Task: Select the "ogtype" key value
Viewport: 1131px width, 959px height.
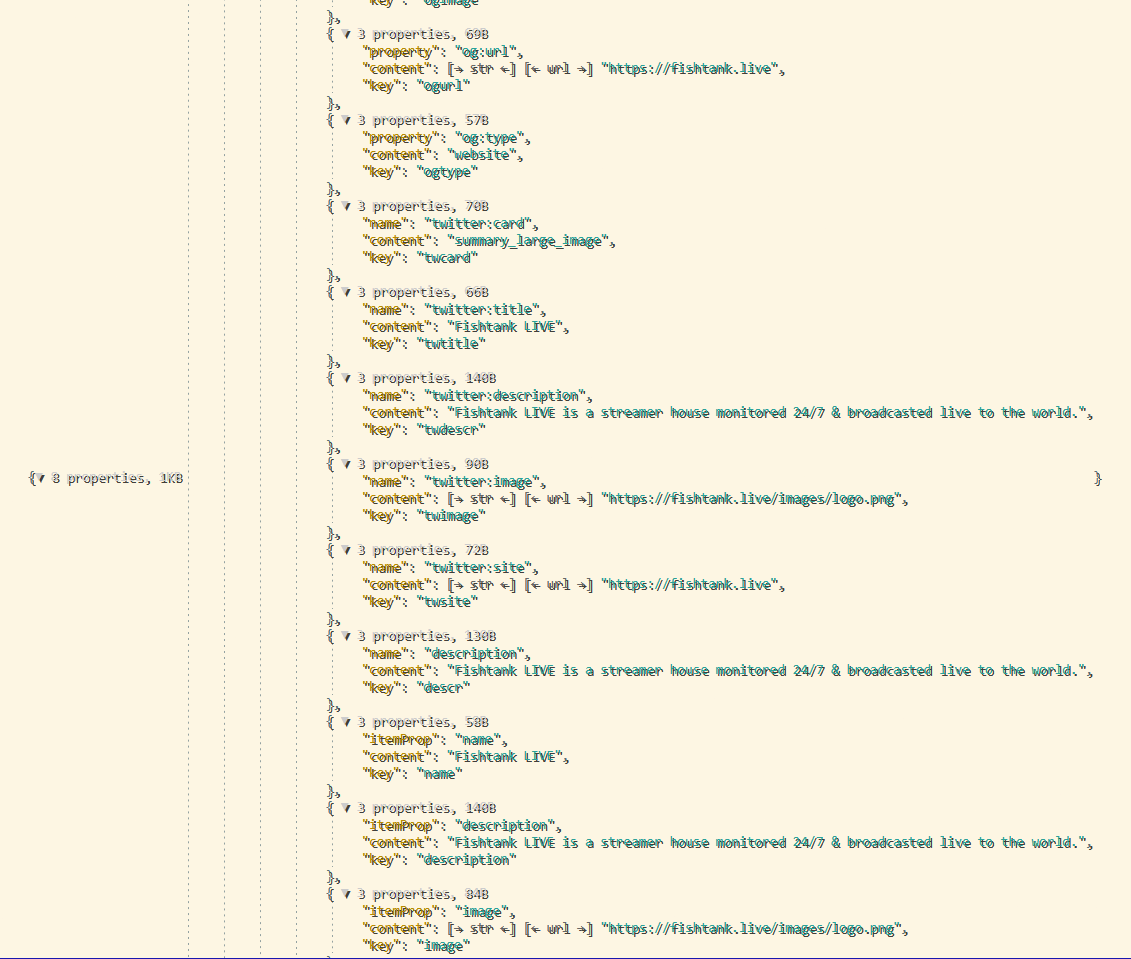Action: (x=447, y=172)
